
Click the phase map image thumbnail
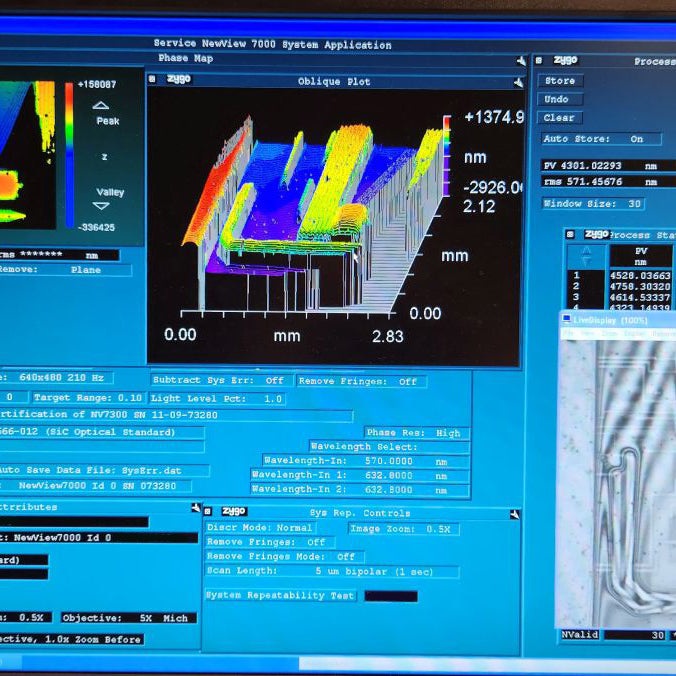27,154
